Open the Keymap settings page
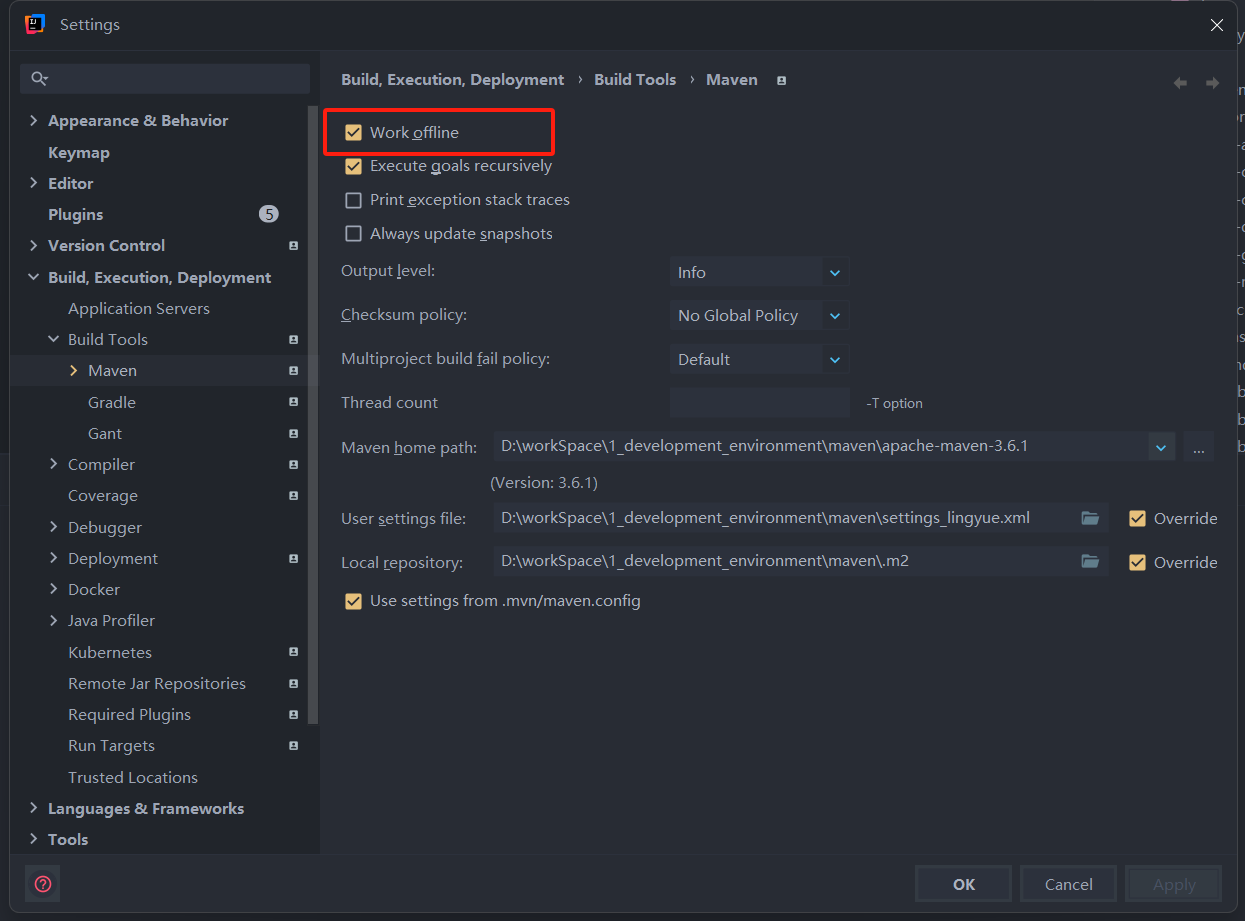This screenshot has width=1245, height=921. click(79, 153)
